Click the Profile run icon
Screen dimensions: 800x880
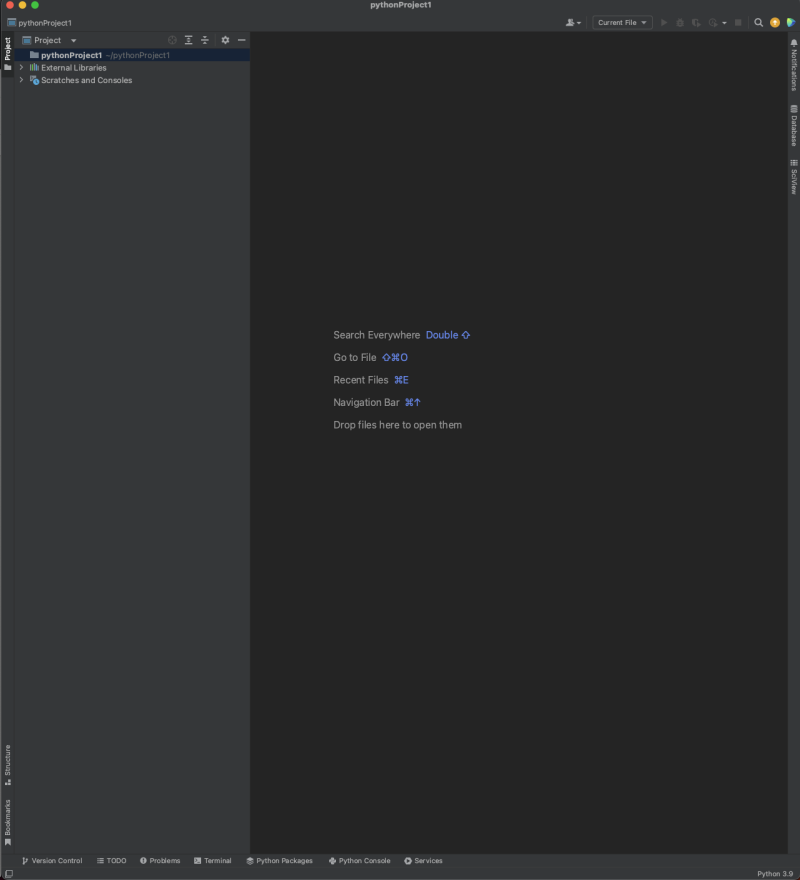712,22
